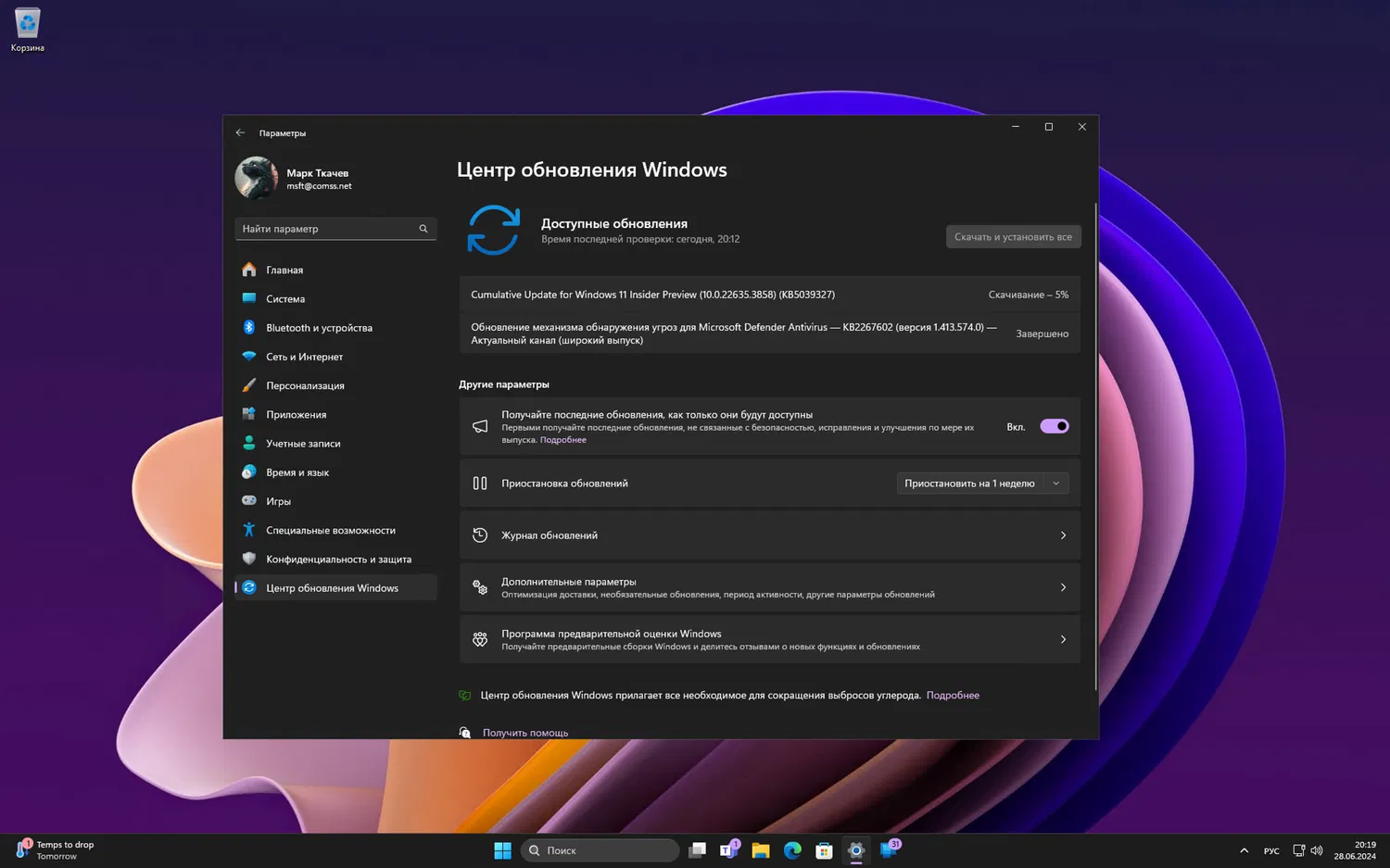The width and height of the screenshot is (1390, 868).
Task: Click the Settings gear on the taskbar
Action: pos(855,850)
